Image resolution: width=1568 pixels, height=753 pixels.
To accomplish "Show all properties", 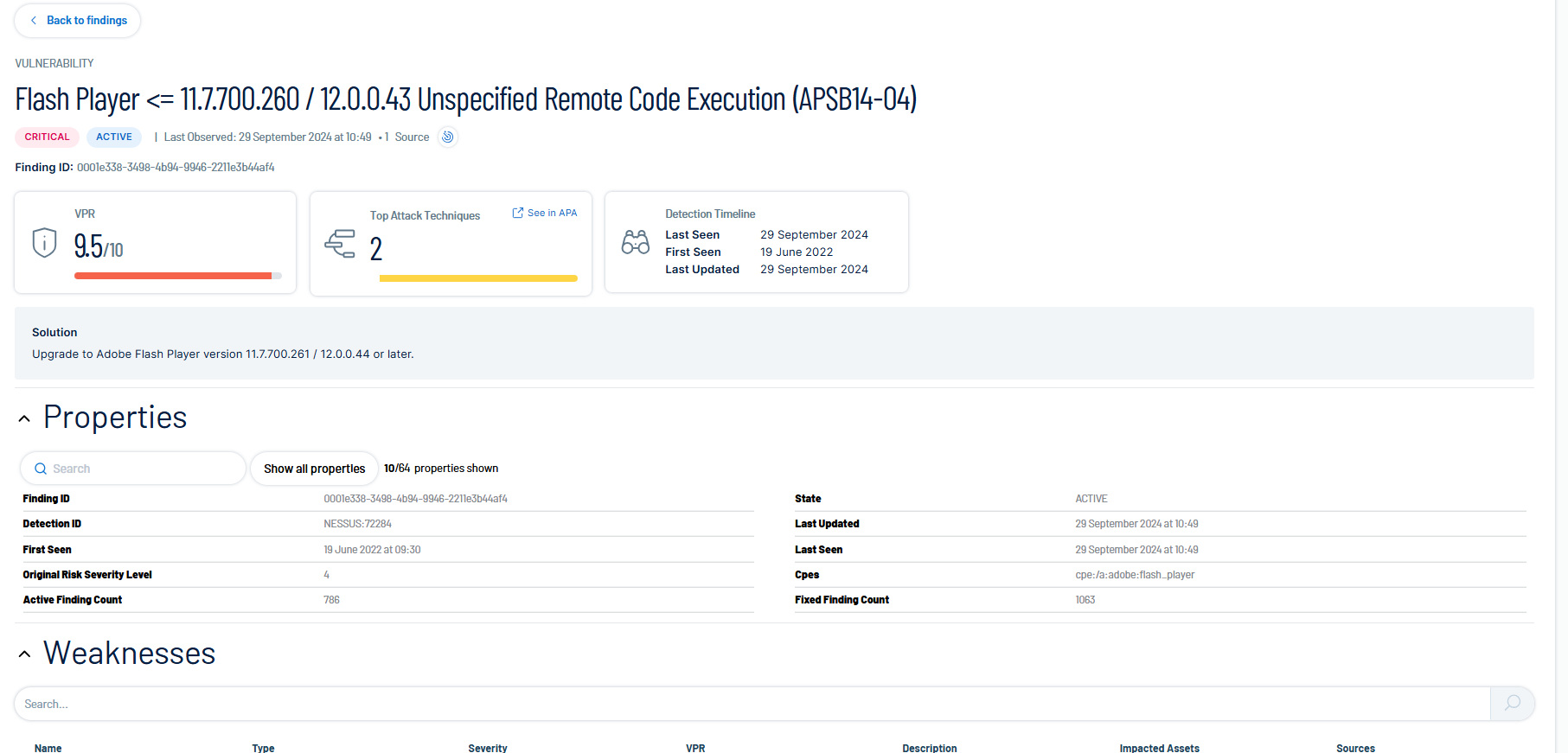I will (x=314, y=469).
